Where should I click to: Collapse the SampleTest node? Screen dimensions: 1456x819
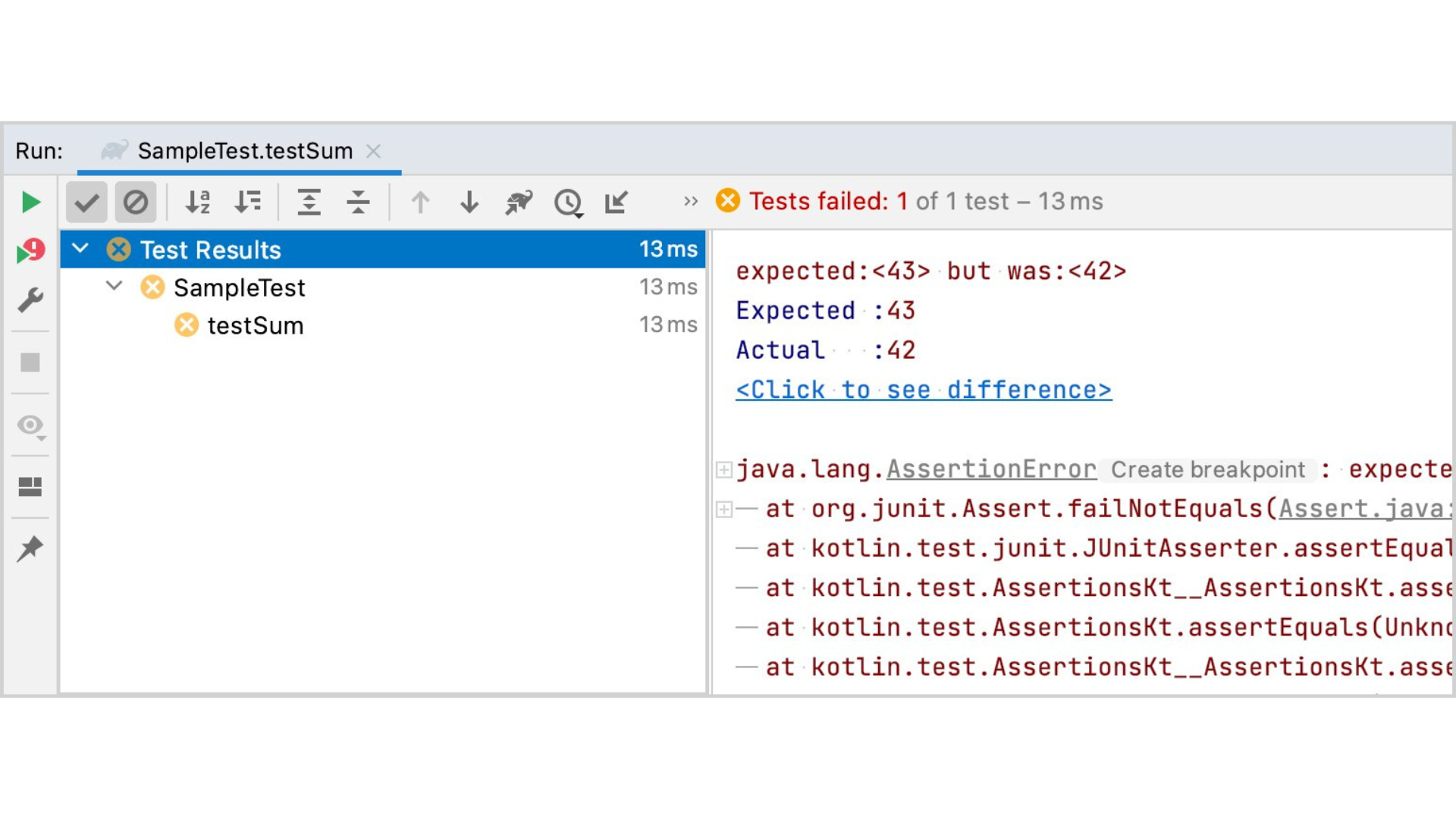tap(115, 287)
